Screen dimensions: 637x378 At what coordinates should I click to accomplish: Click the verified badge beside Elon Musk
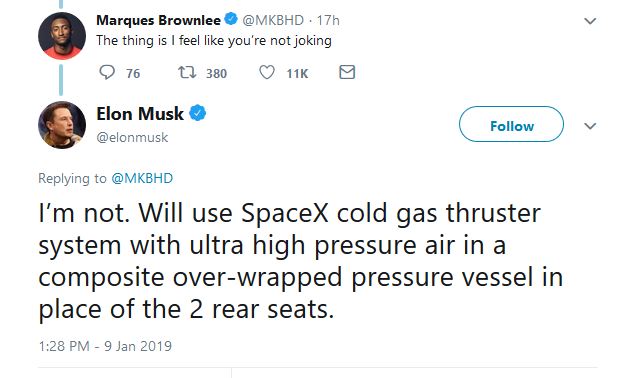pyautogui.click(x=197, y=113)
